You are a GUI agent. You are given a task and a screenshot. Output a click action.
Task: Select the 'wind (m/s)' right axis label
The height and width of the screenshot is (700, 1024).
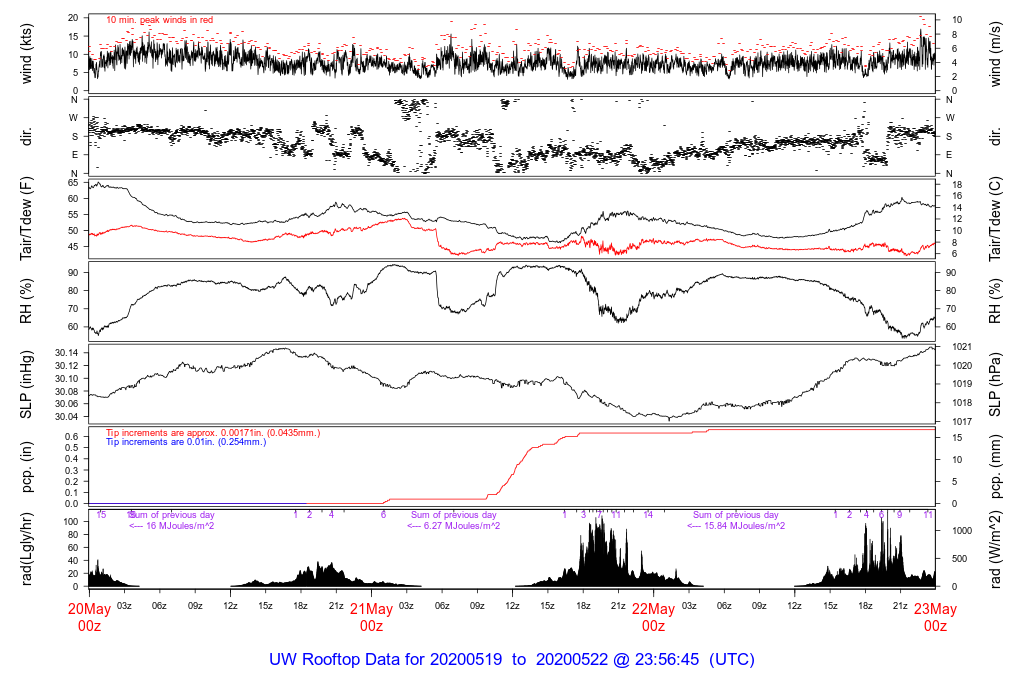pyautogui.click(x=995, y=54)
